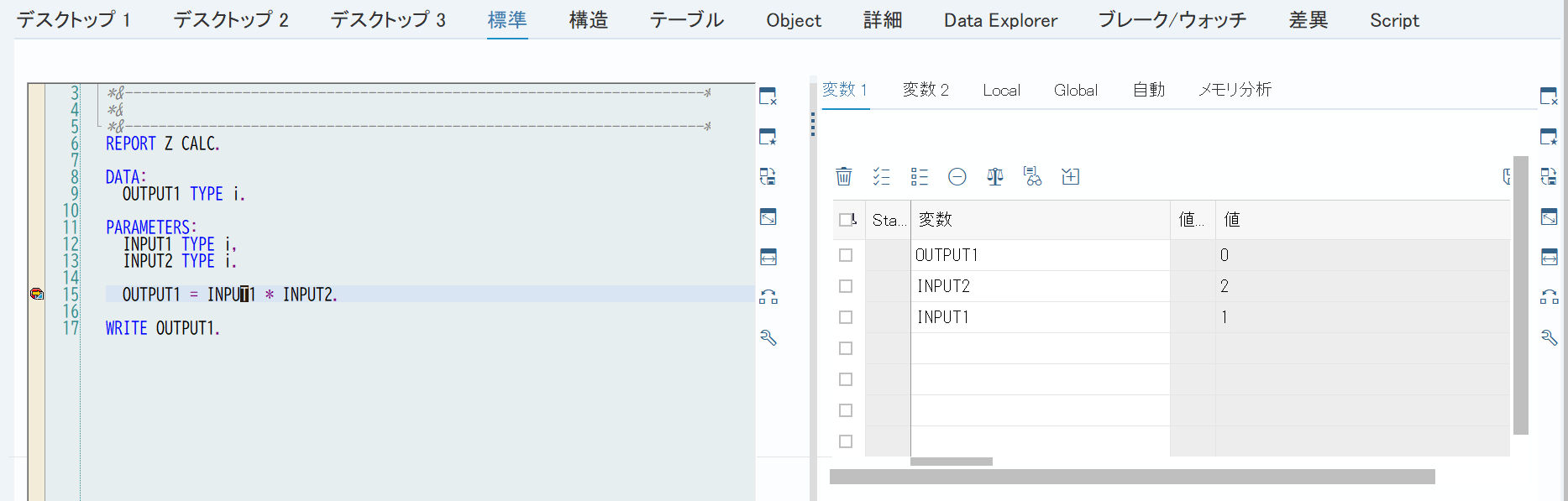The height and width of the screenshot is (501, 1568).
Task: Click the circled minus icon in the variables toolbar
Action: (x=957, y=176)
